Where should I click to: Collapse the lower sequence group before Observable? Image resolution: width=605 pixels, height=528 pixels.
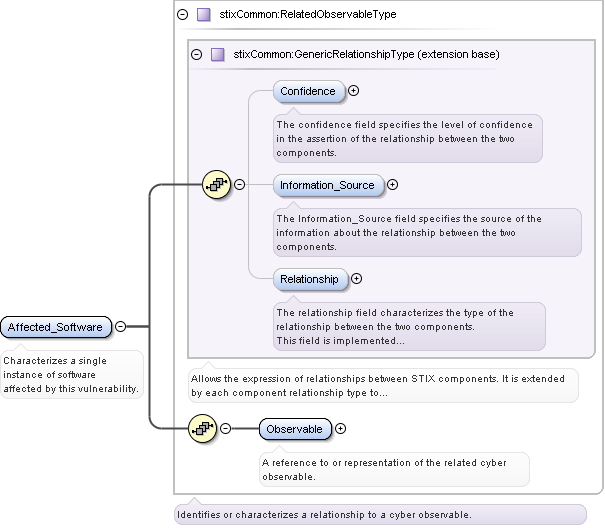(x=225, y=429)
